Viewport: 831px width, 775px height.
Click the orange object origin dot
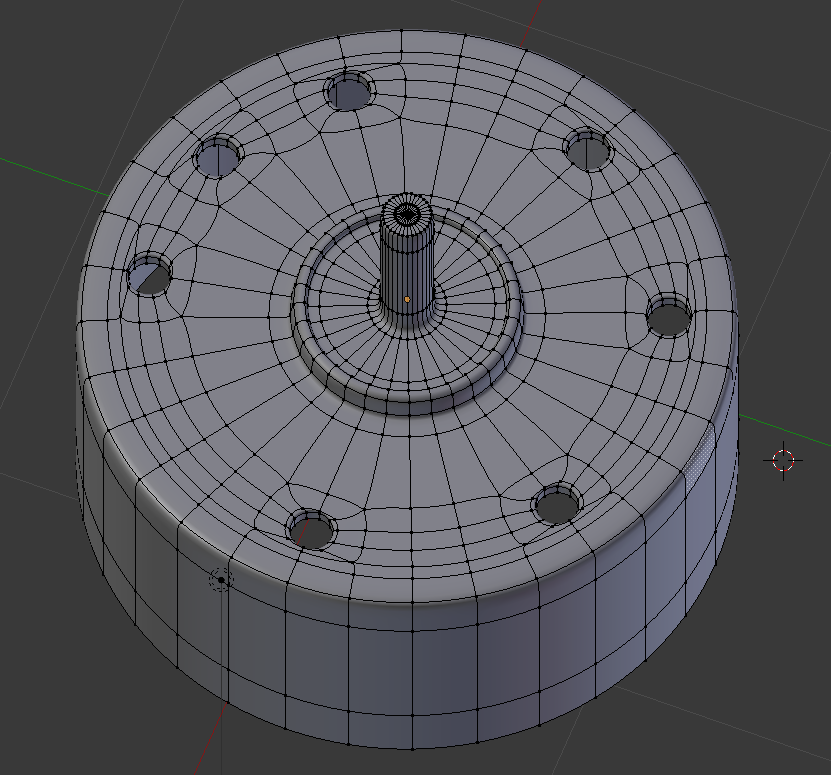pyautogui.click(x=407, y=300)
